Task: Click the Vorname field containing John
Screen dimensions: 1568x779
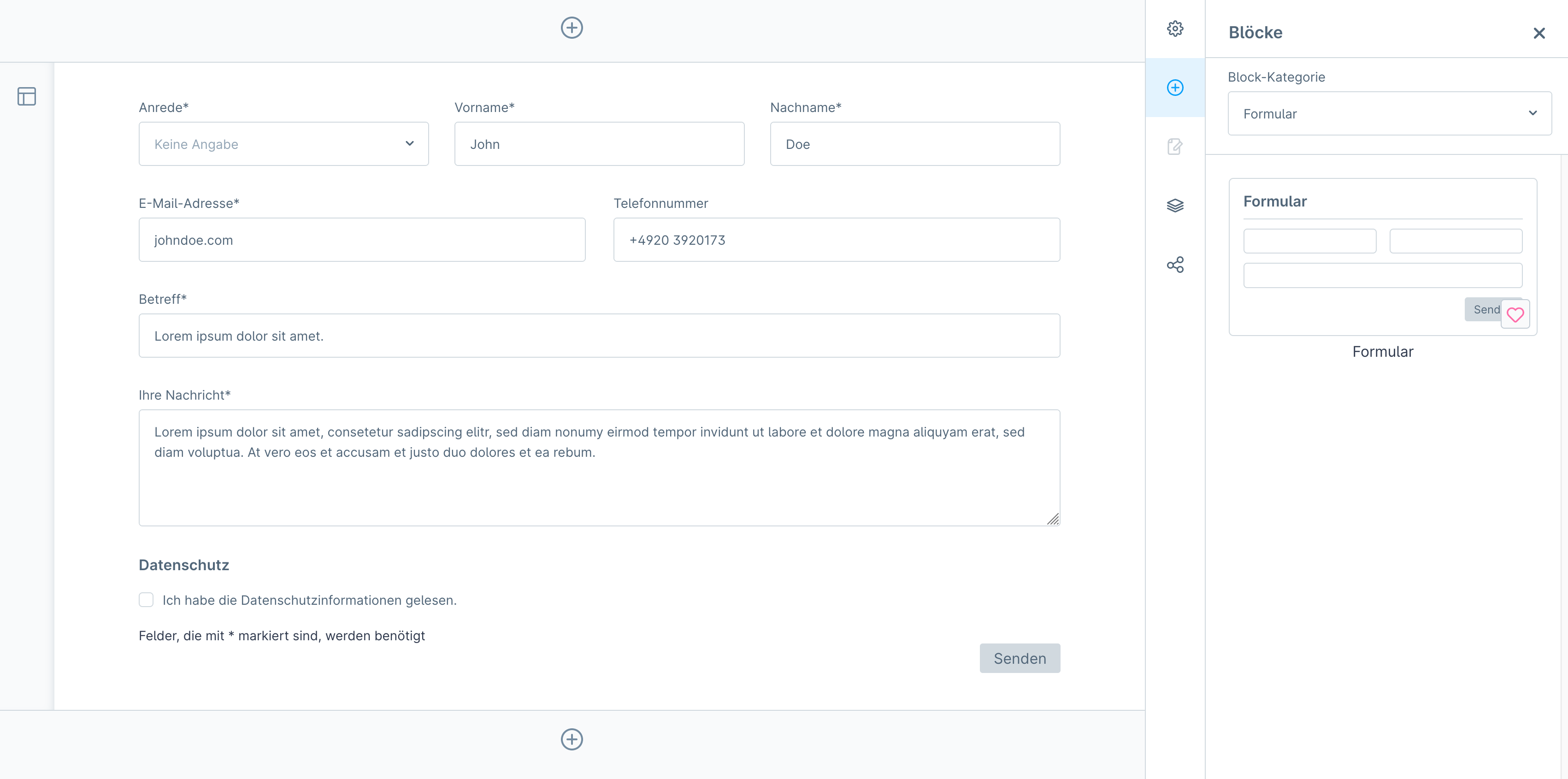Action: pos(599,144)
